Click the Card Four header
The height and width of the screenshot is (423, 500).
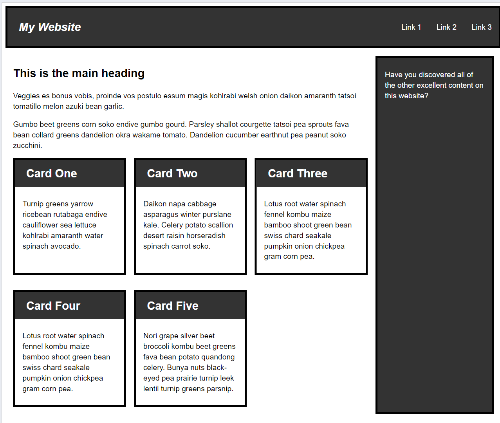70,306
